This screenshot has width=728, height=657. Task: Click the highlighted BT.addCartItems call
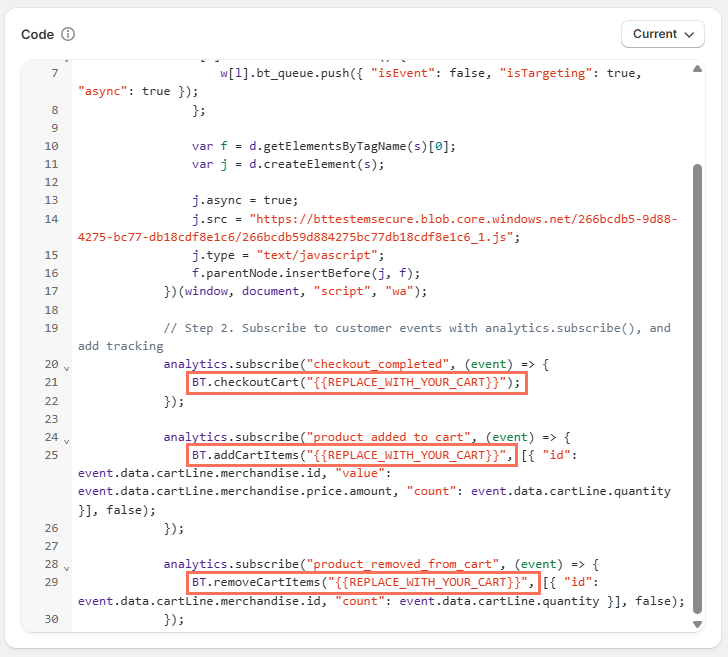[352, 456]
